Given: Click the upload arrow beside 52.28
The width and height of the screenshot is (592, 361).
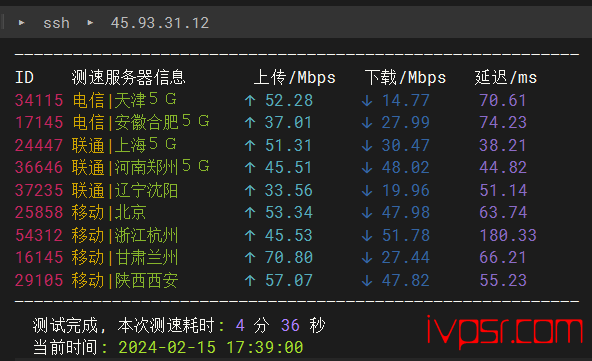Looking at the screenshot, I should (x=250, y=100).
